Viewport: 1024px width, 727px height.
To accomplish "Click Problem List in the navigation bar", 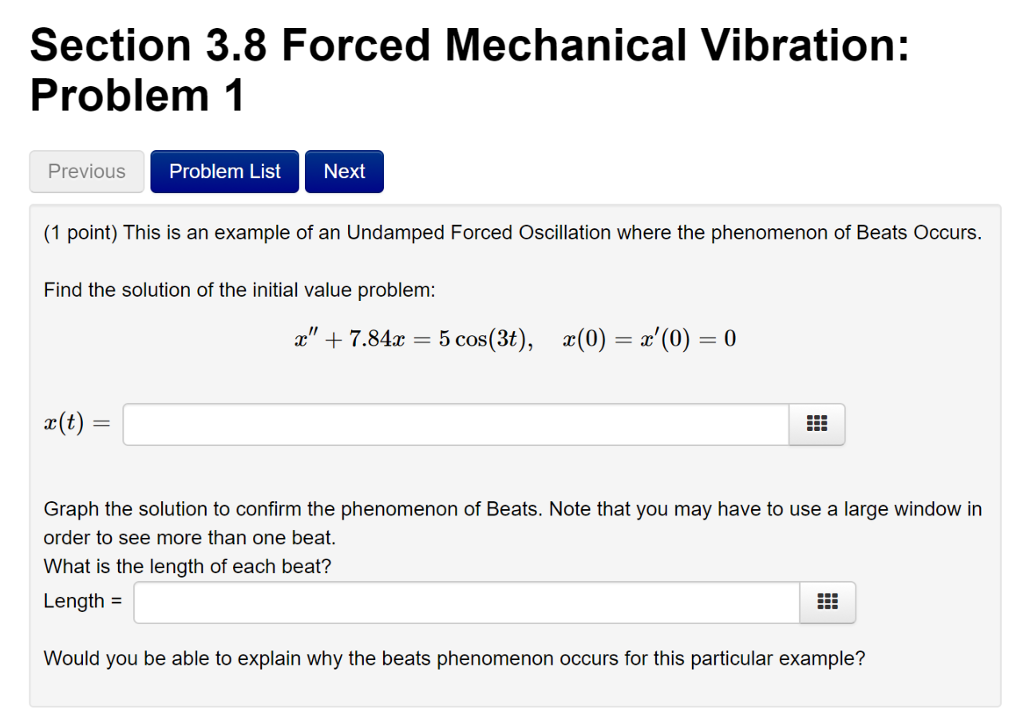I will tap(224, 171).
